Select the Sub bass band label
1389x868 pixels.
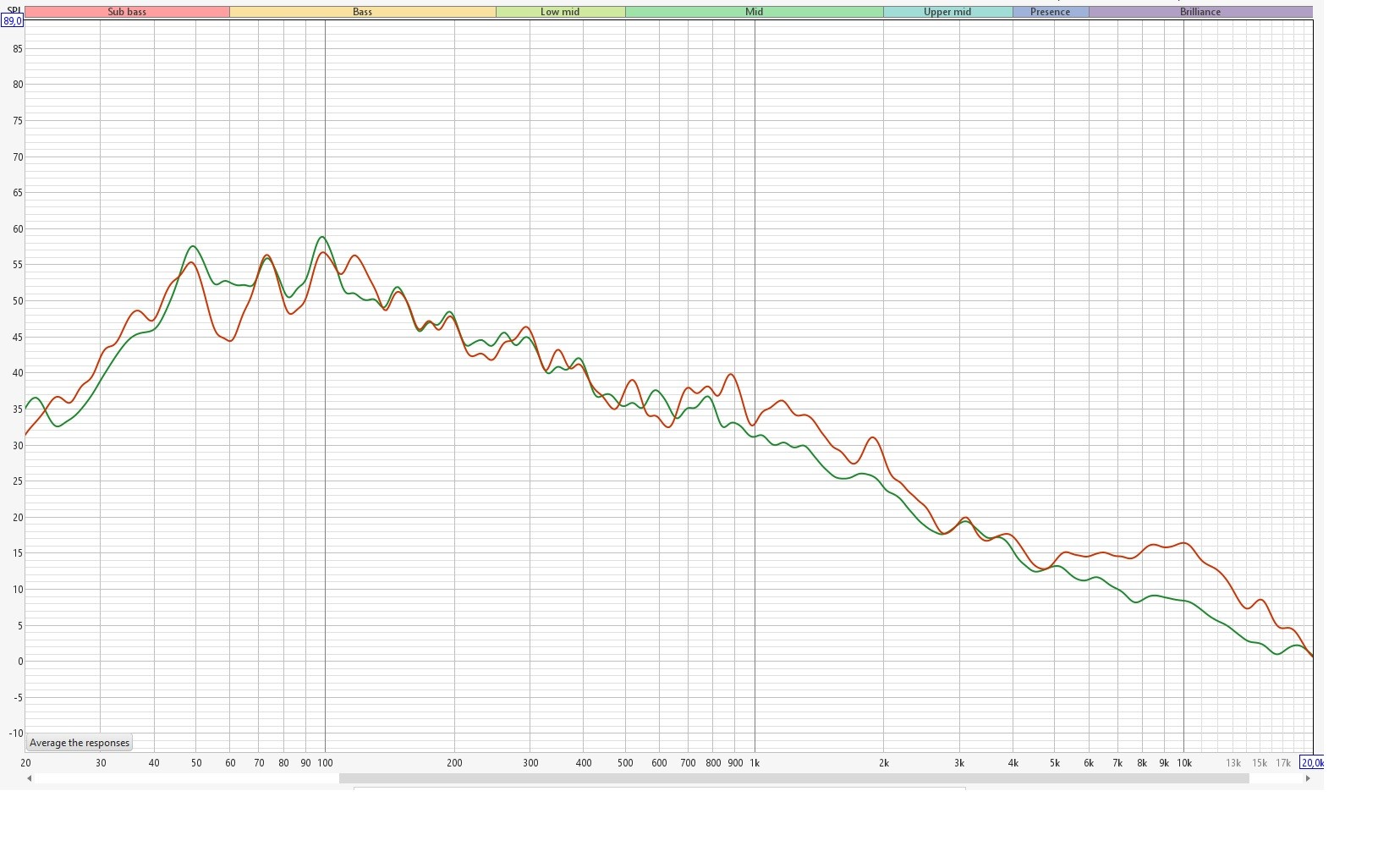point(127,12)
